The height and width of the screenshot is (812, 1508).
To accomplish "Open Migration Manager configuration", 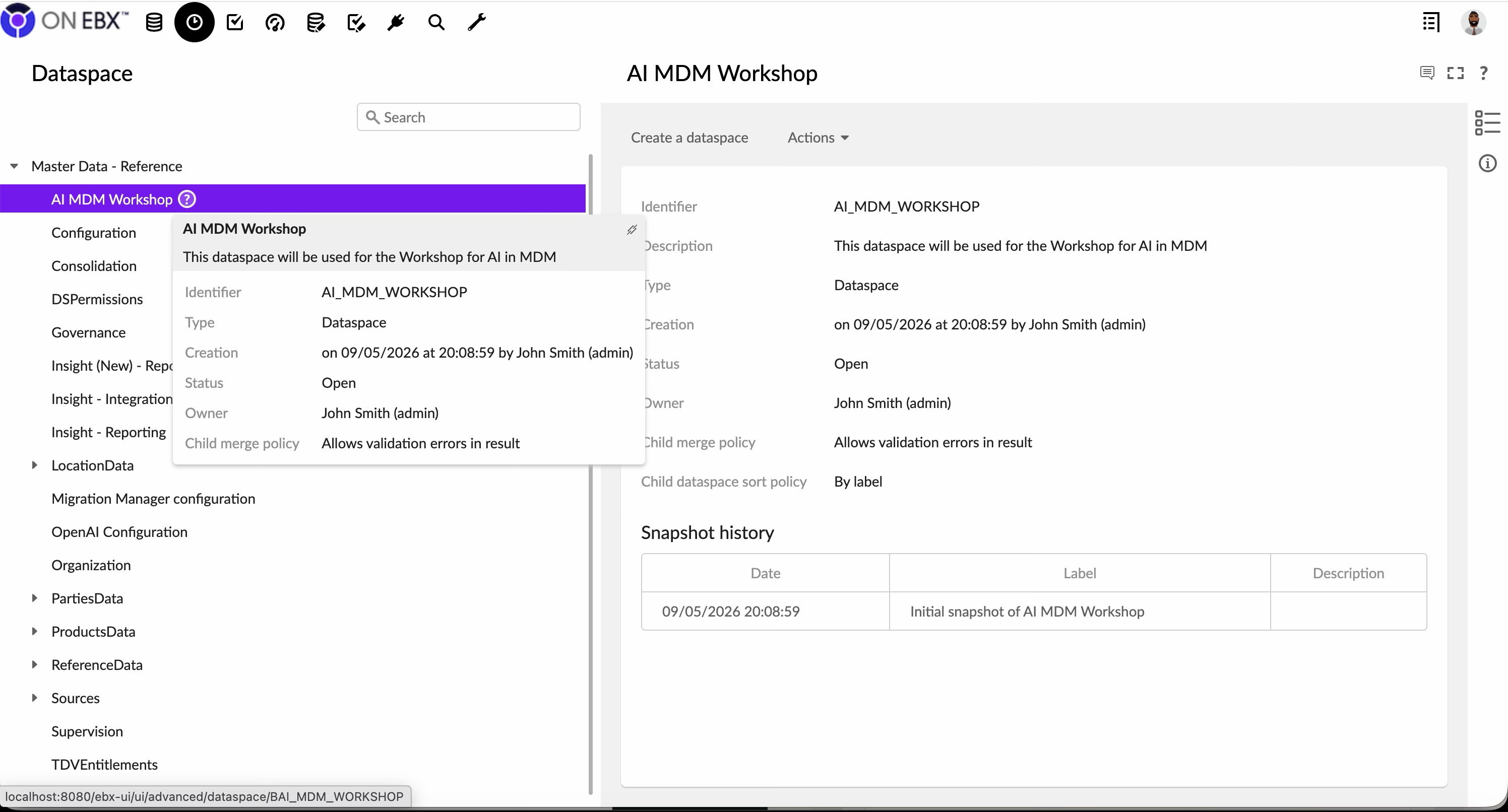I will tap(153, 499).
